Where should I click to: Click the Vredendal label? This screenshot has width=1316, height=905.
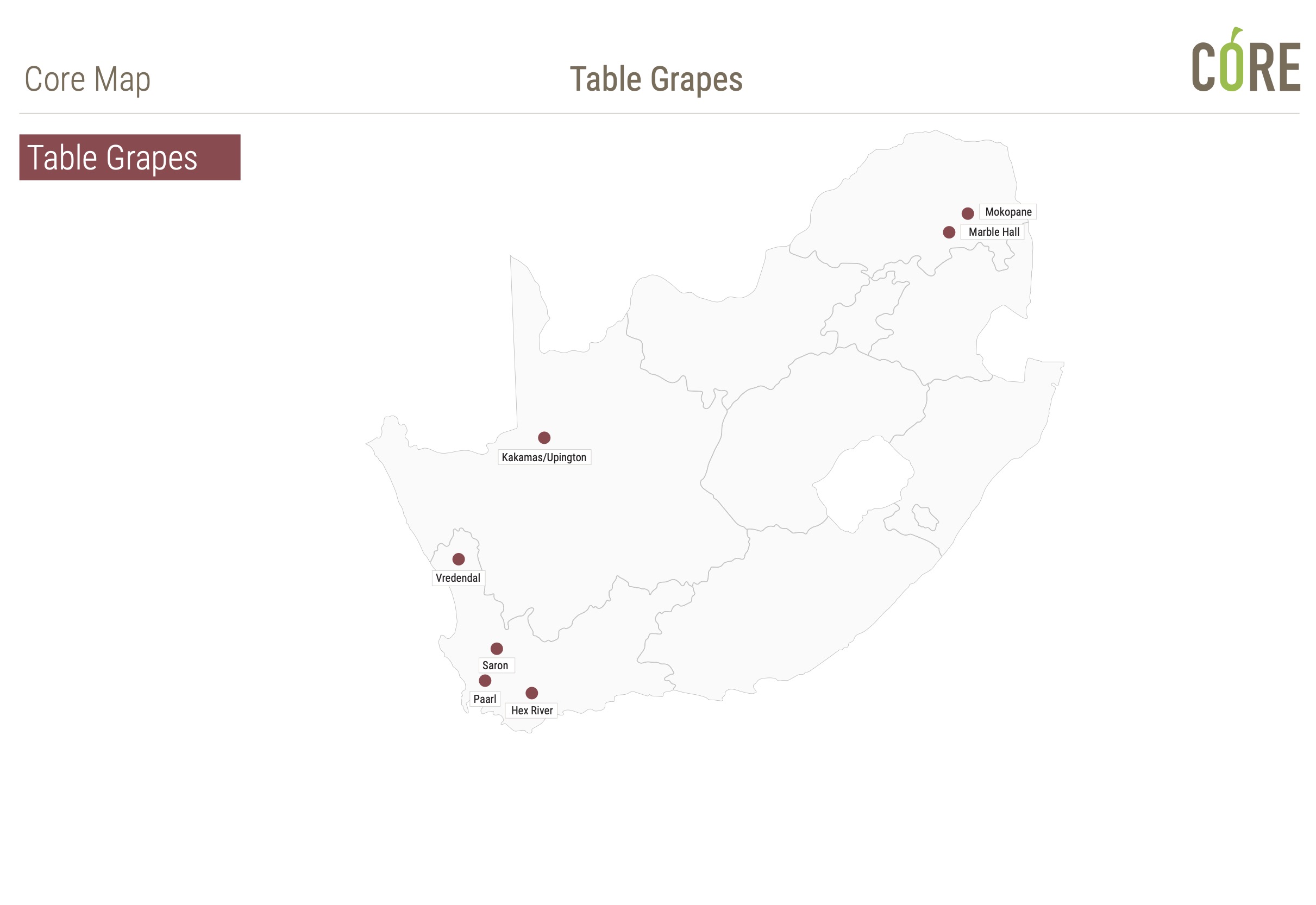click(x=458, y=578)
